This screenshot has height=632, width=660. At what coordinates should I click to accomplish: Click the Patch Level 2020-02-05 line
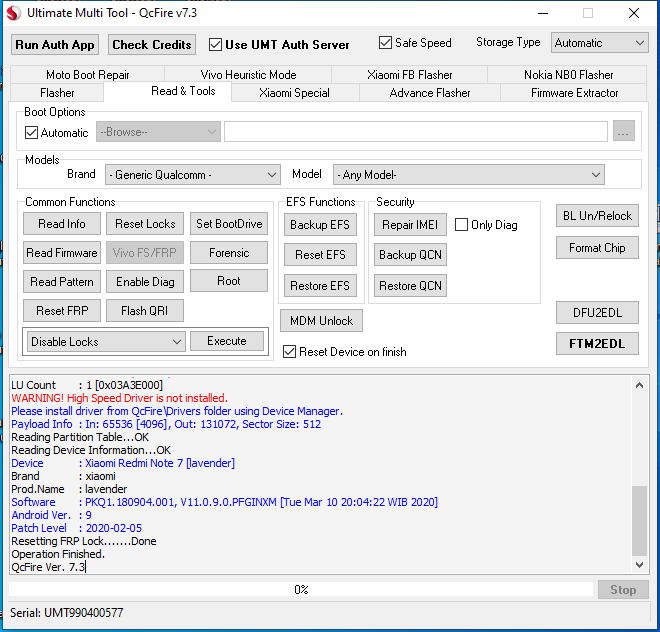[76, 528]
